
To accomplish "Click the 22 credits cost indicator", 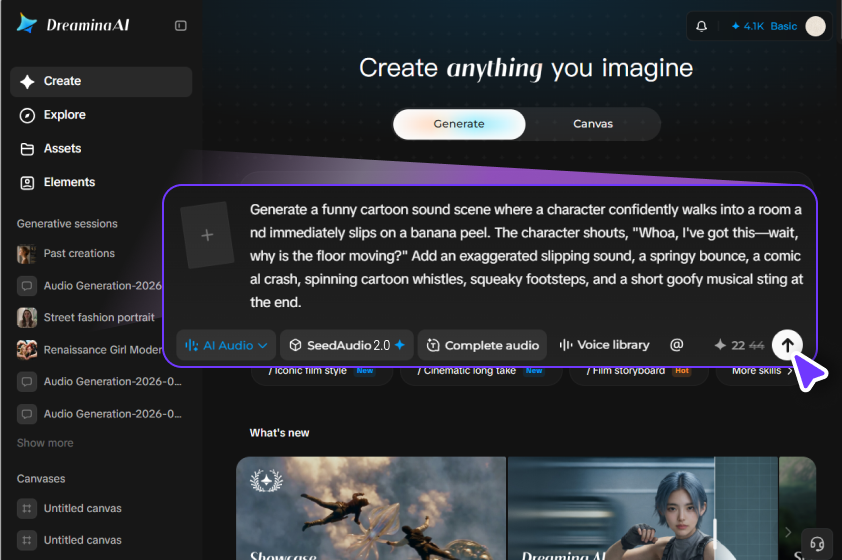I will 739,345.
